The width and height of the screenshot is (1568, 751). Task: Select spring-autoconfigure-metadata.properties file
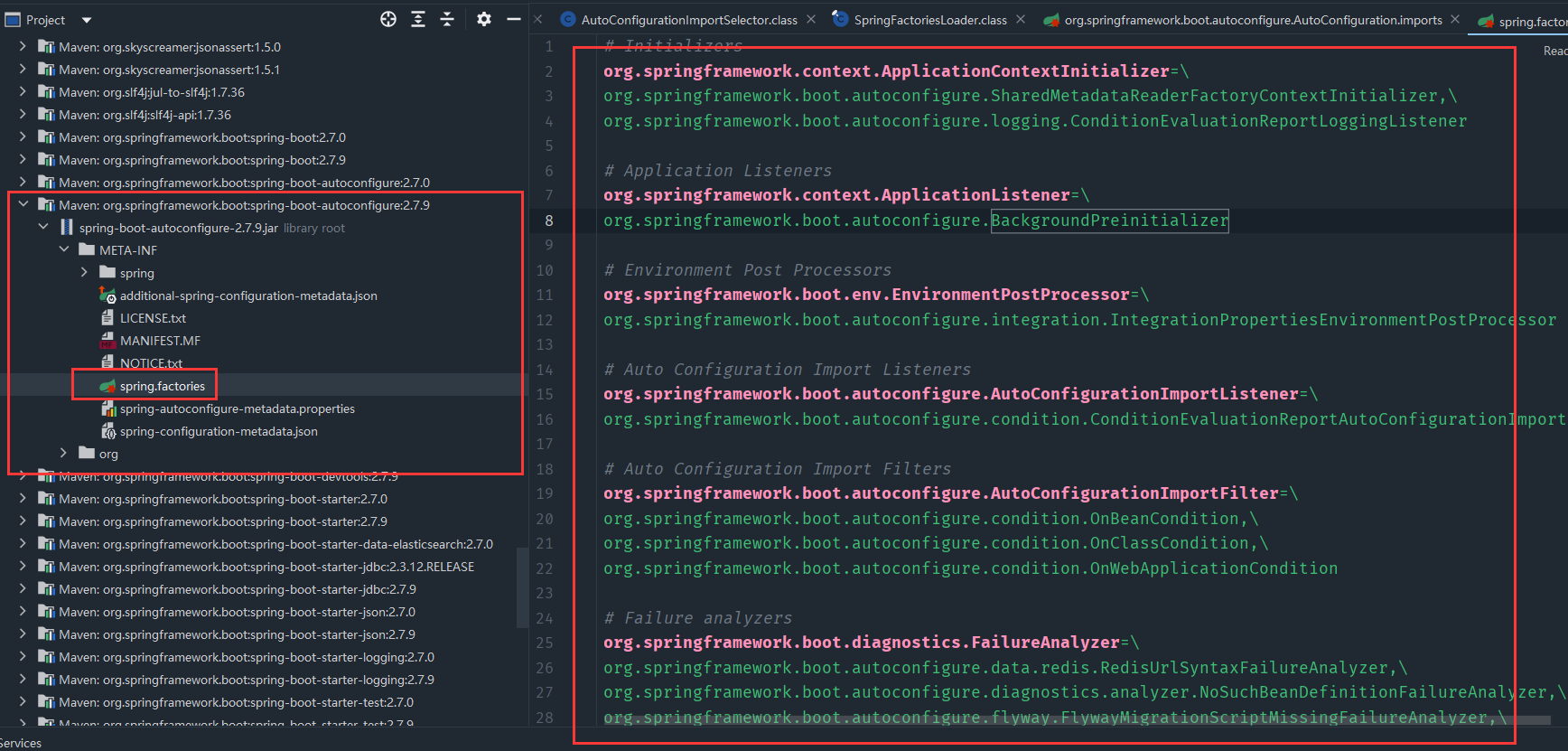pos(238,408)
